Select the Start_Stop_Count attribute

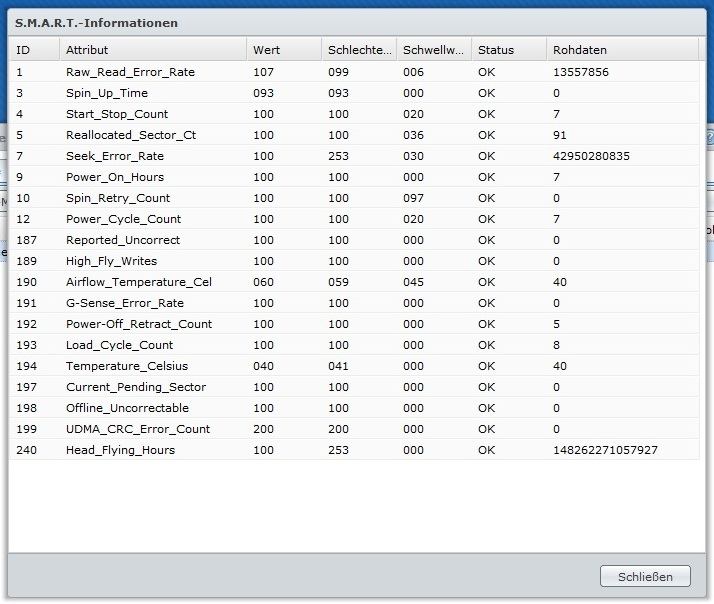pos(117,114)
